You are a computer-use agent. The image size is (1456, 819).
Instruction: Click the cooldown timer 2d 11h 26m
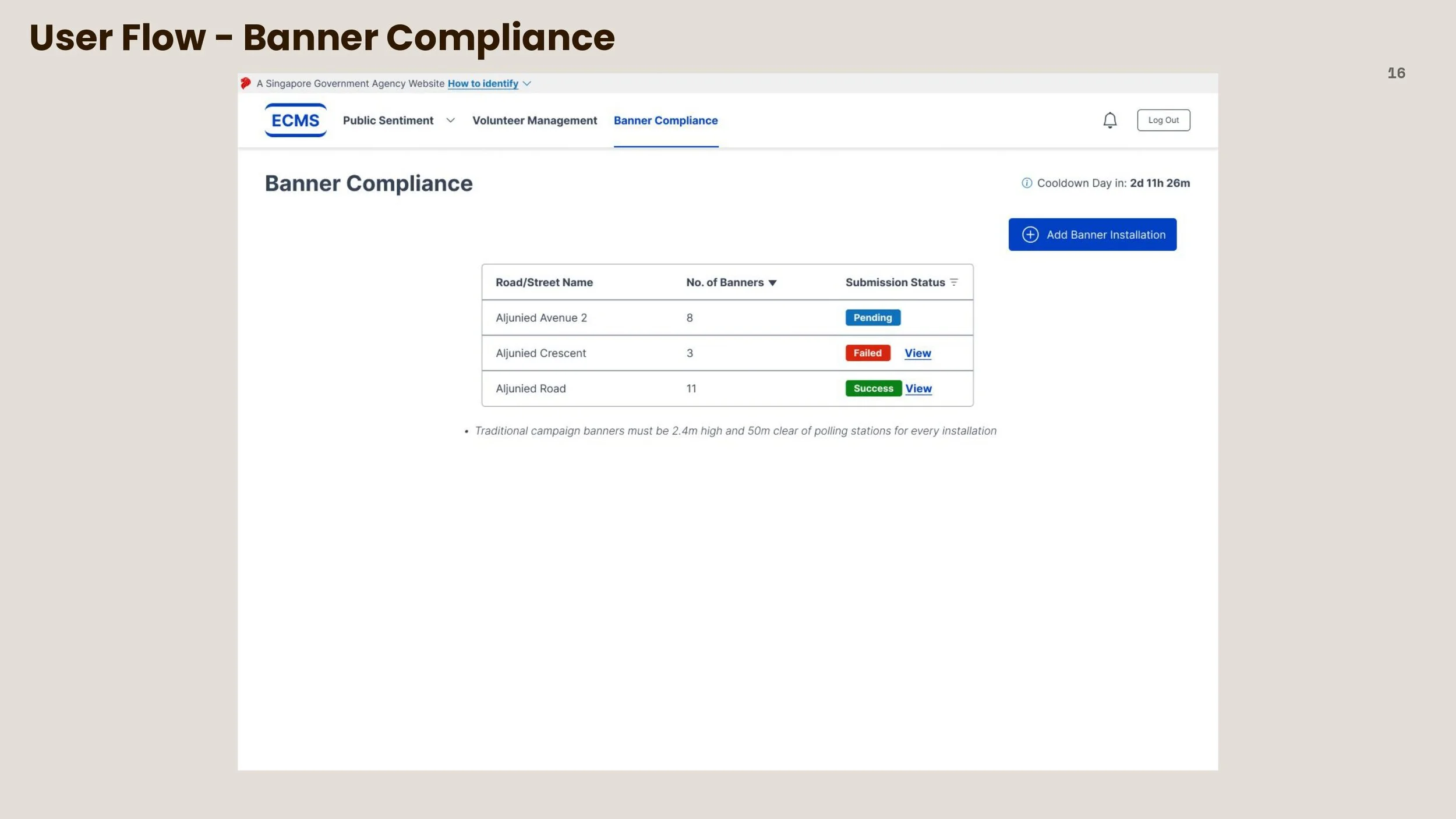point(1160,183)
